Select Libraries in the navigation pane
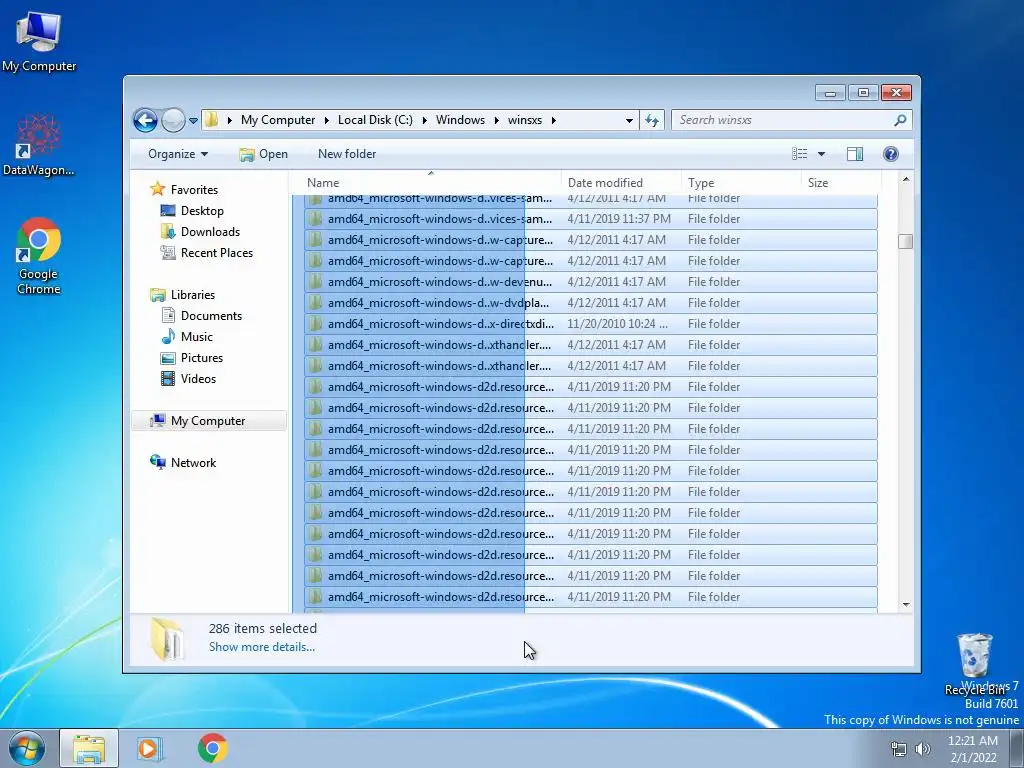The image size is (1024, 768). click(x=193, y=295)
